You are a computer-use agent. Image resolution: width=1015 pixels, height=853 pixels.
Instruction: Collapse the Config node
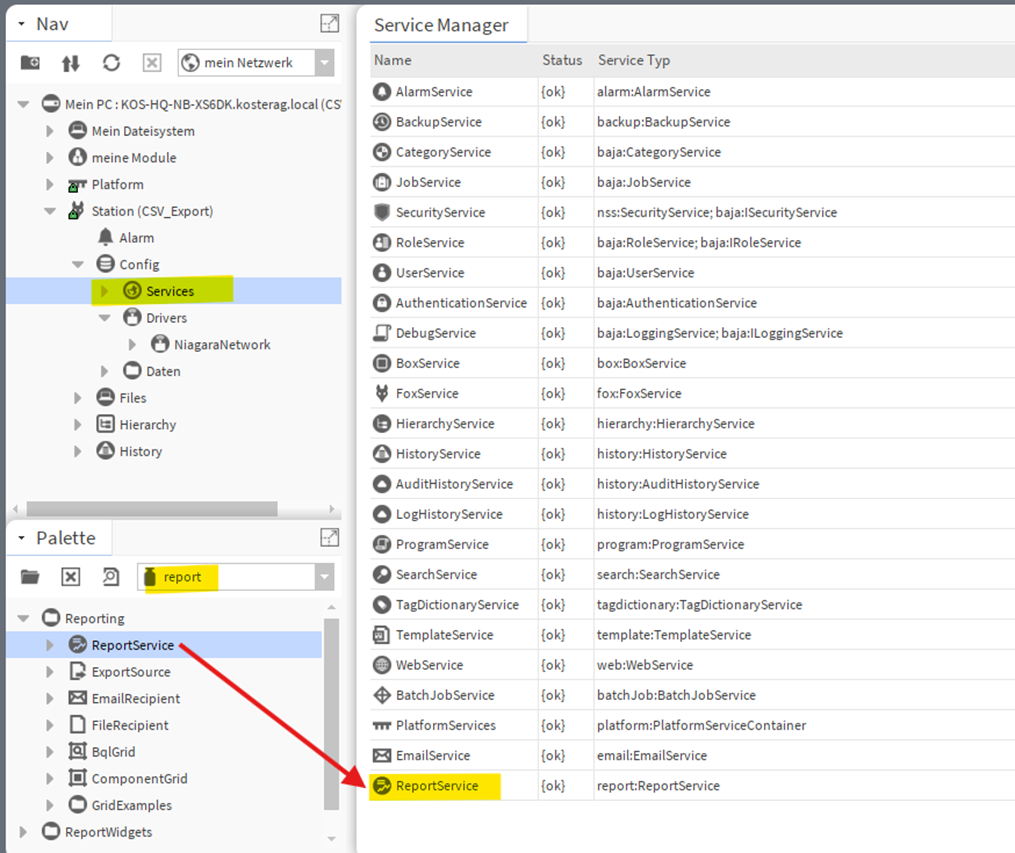pos(78,264)
